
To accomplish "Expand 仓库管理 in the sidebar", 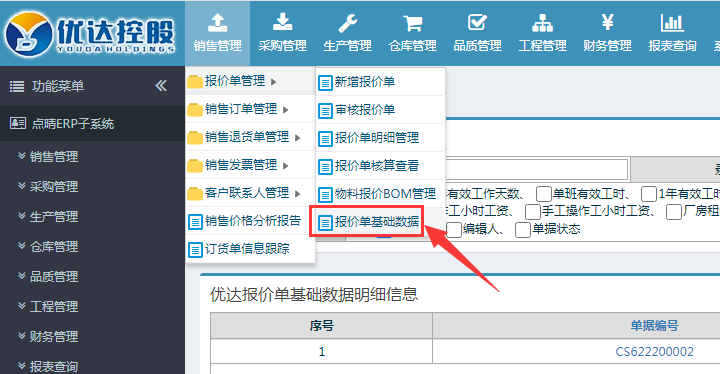I will (48, 247).
